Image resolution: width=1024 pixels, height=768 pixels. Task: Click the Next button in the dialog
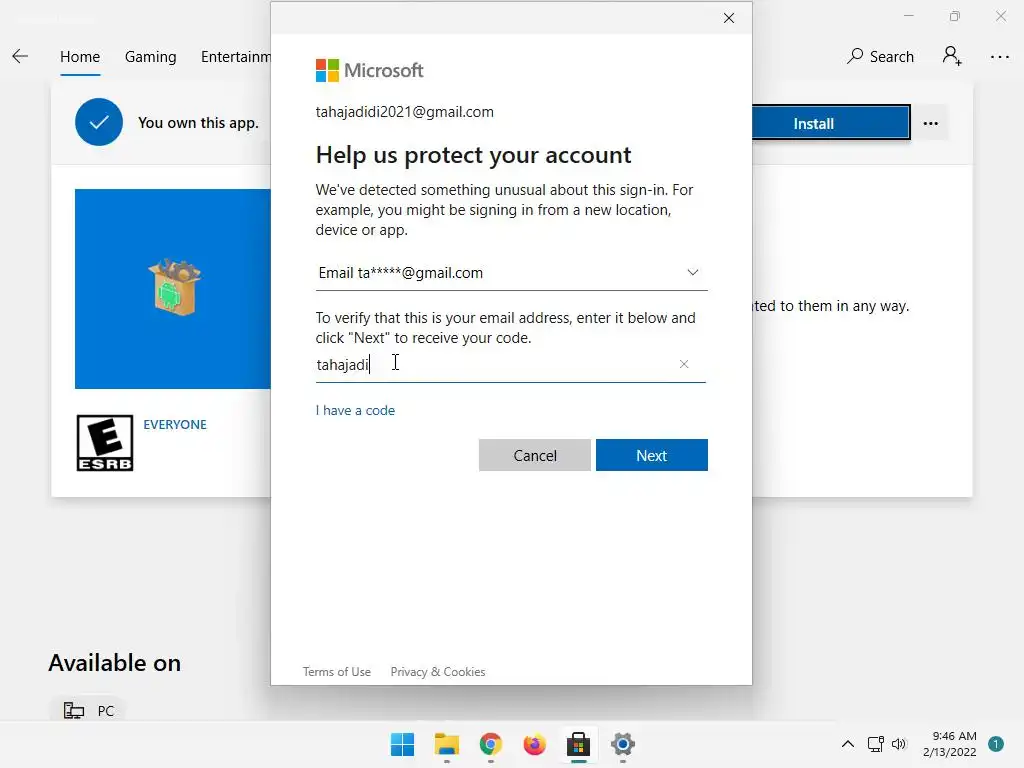click(651, 455)
